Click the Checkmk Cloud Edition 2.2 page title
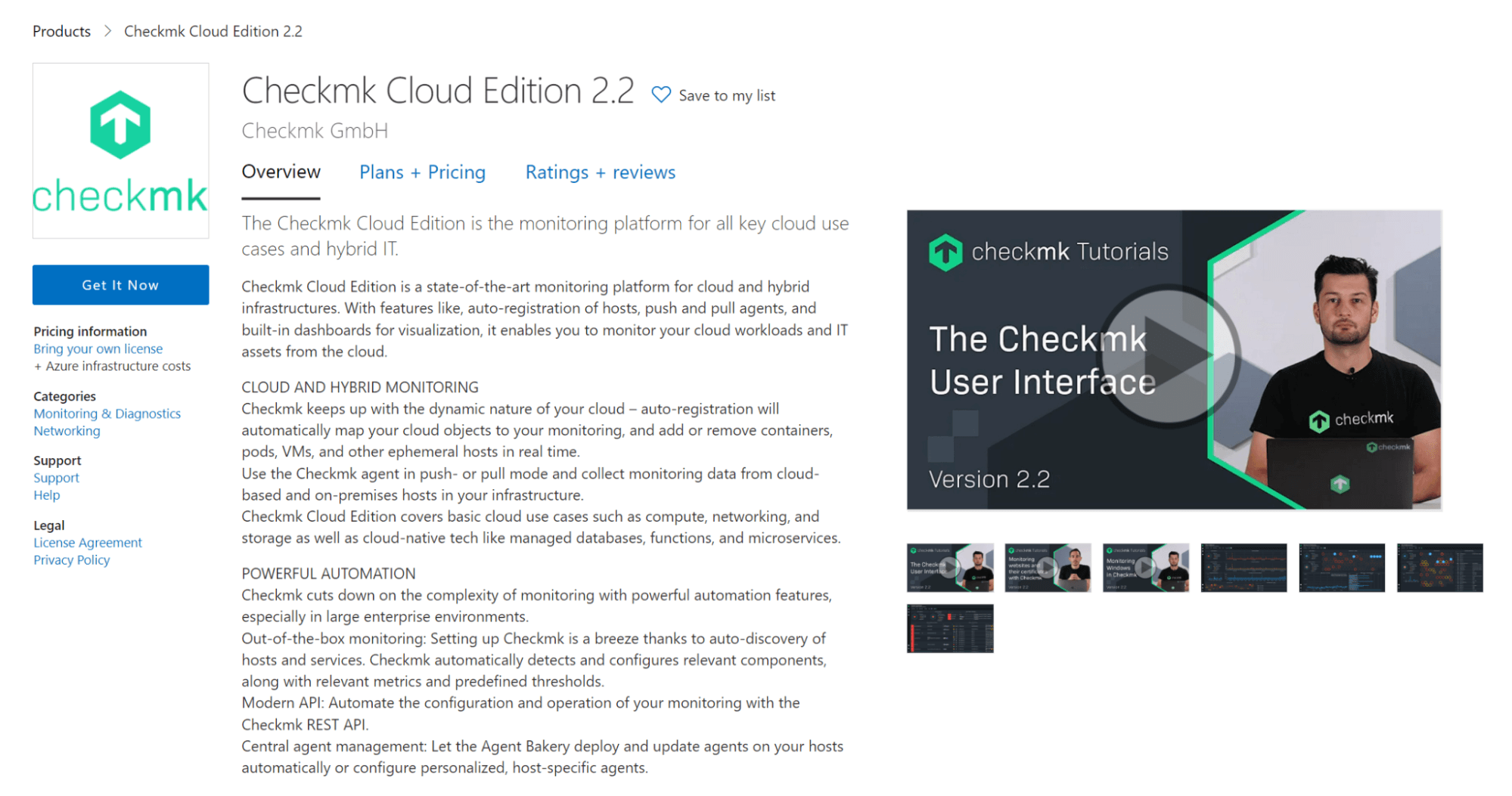 coord(438,91)
